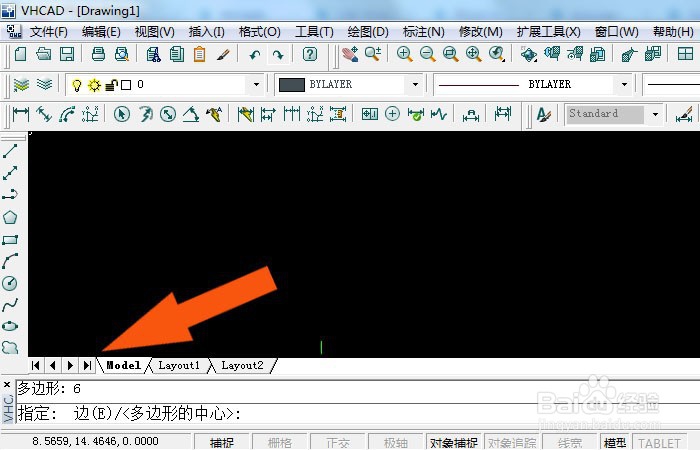Image resolution: width=700 pixels, height=450 pixels.
Task: Toggle 模型 model space in status bar
Action: click(615, 442)
